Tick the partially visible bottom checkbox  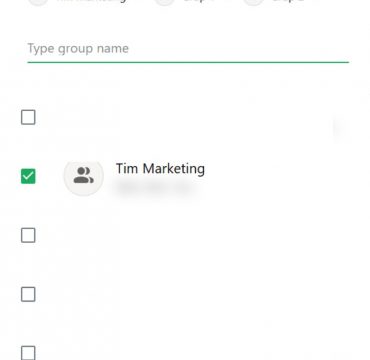[28, 353]
